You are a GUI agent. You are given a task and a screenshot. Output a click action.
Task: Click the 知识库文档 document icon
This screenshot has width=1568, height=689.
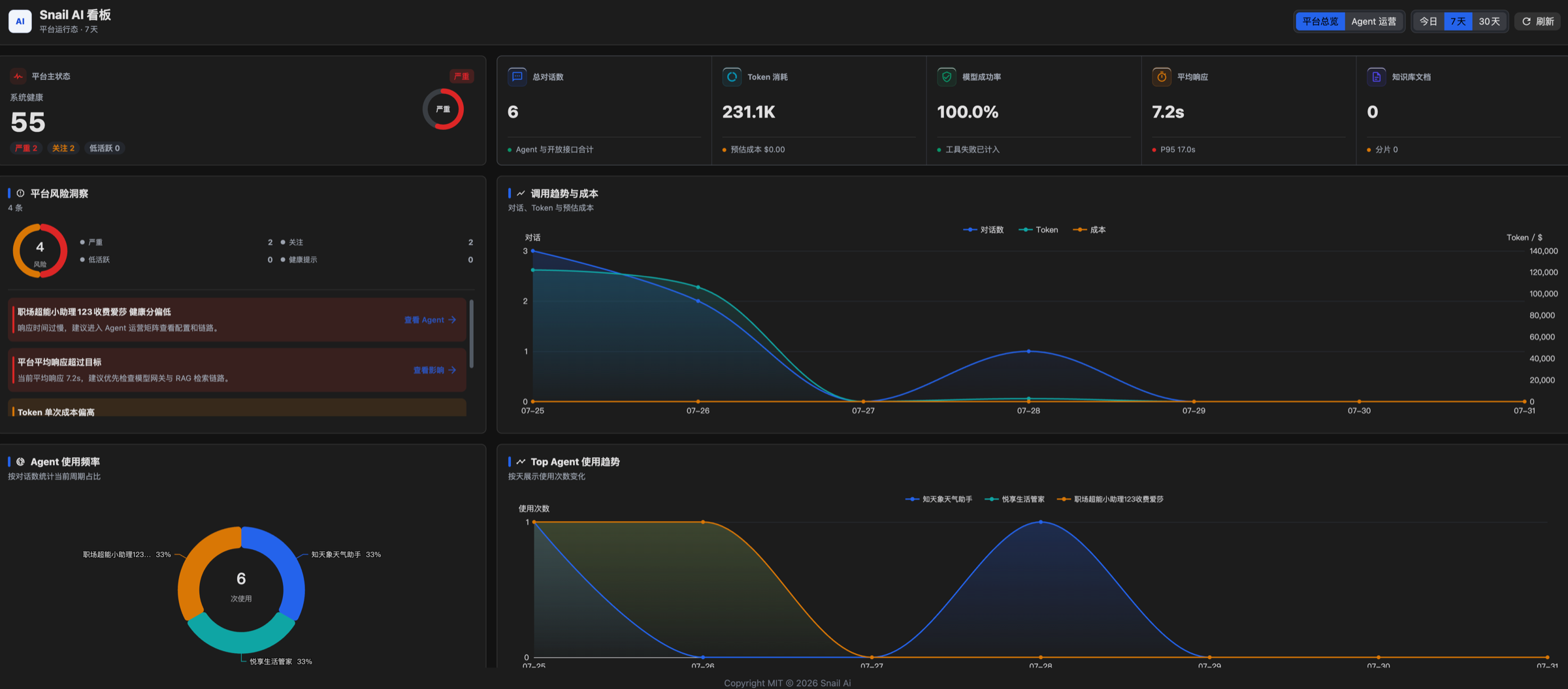point(1377,76)
